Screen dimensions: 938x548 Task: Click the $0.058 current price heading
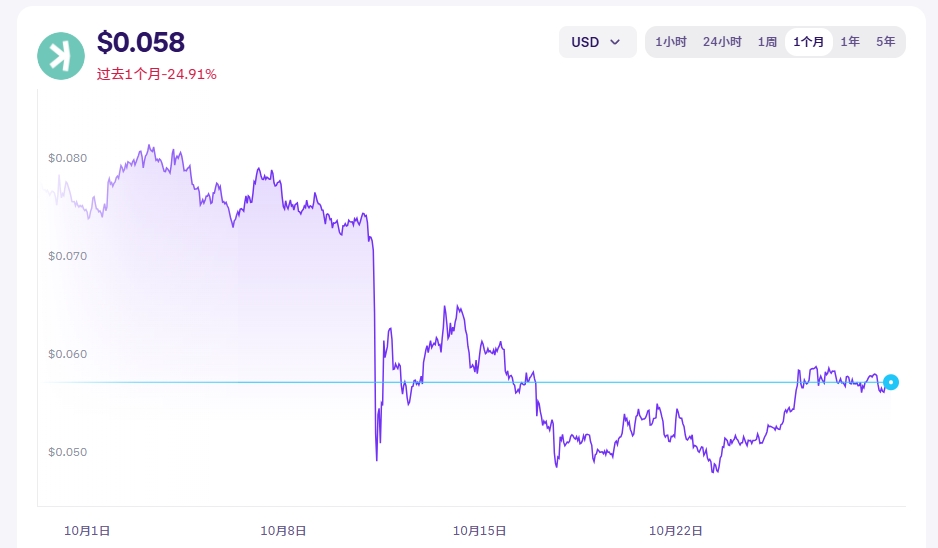point(141,43)
